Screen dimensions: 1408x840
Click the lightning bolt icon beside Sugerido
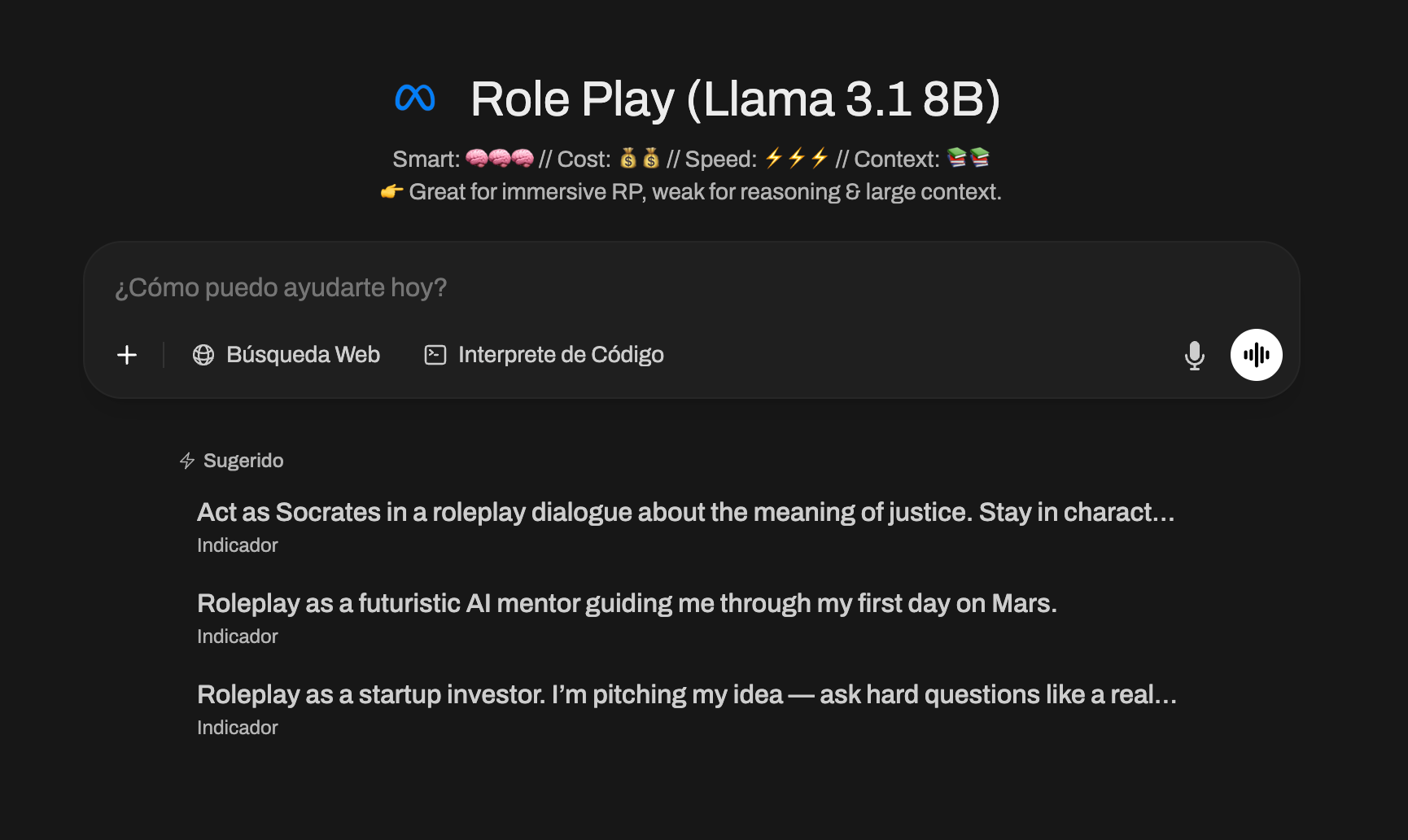coord(187,461)
